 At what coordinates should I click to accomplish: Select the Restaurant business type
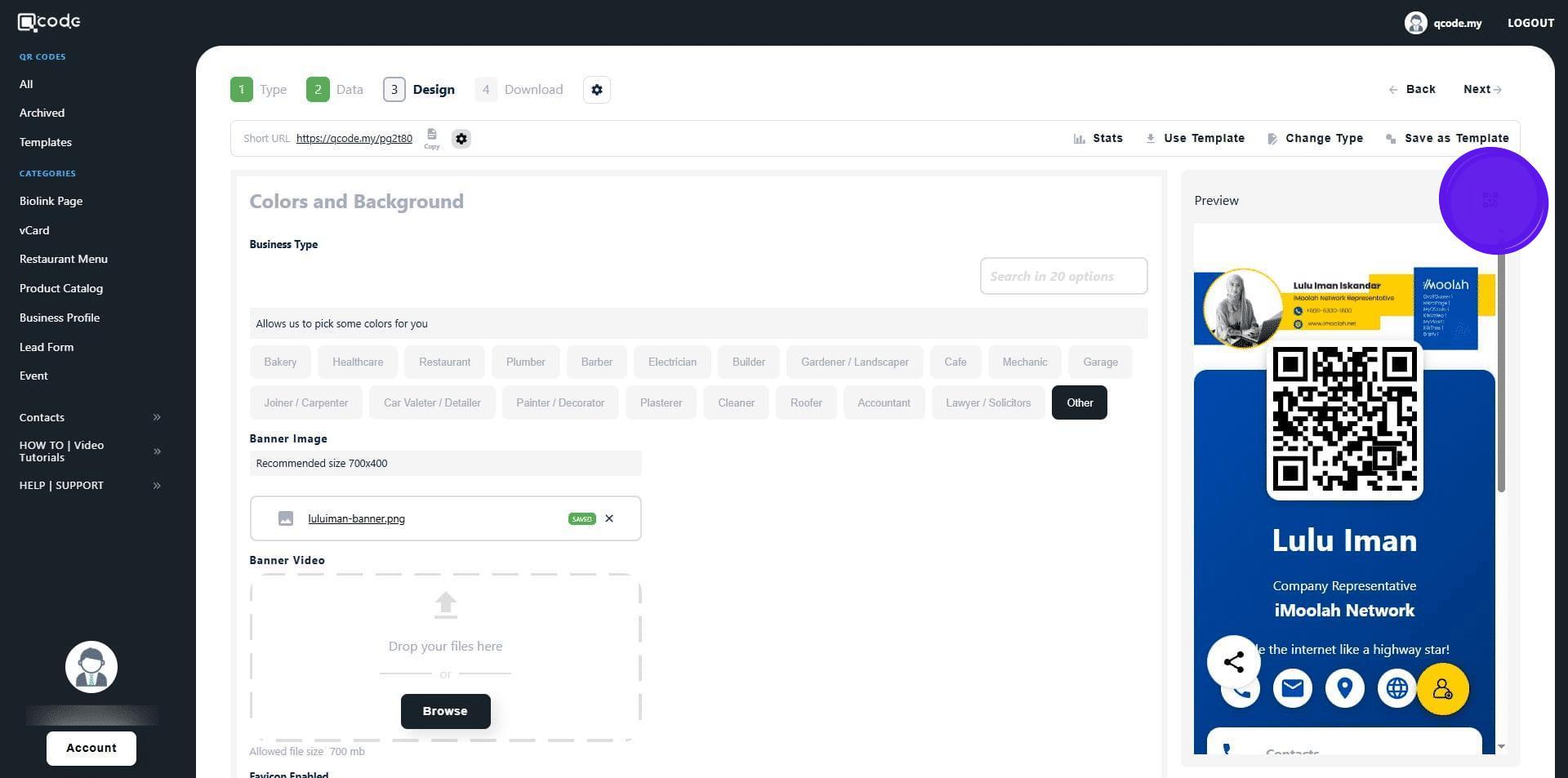[x=444, y=362]
